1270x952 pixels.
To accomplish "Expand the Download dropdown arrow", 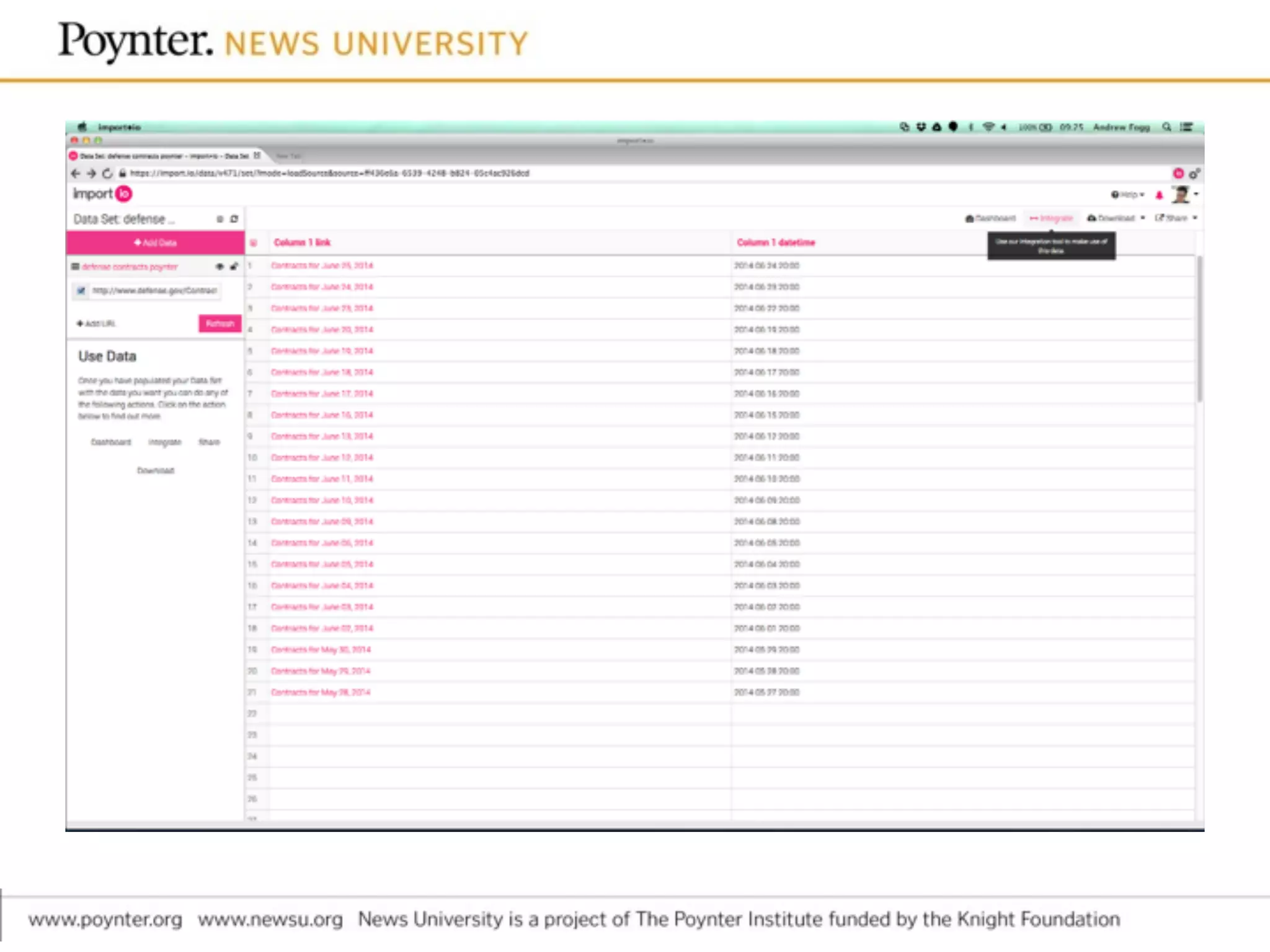I will (1142, 218).
